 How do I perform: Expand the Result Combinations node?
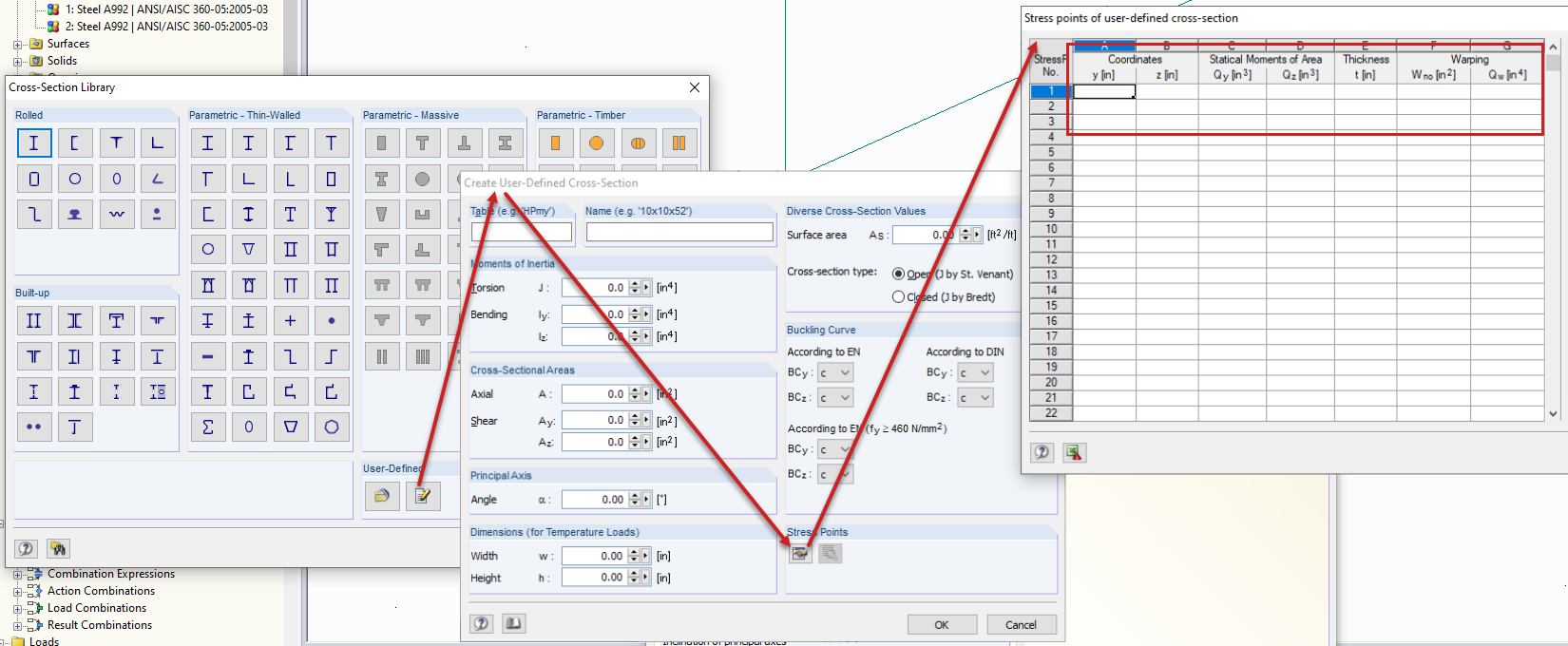pyautogui.click(x=17, y=626)
